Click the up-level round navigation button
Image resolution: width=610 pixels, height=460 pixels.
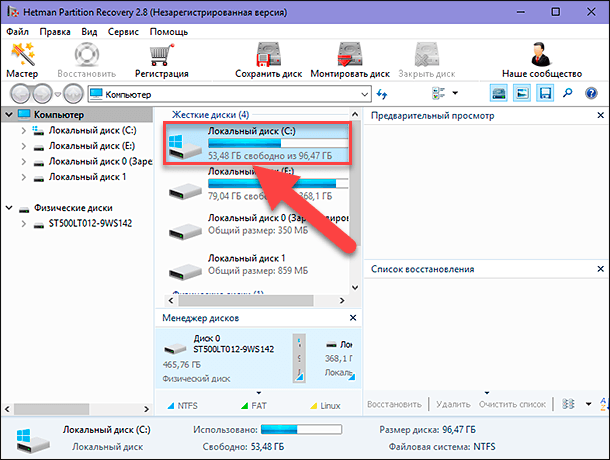point(73,94)
